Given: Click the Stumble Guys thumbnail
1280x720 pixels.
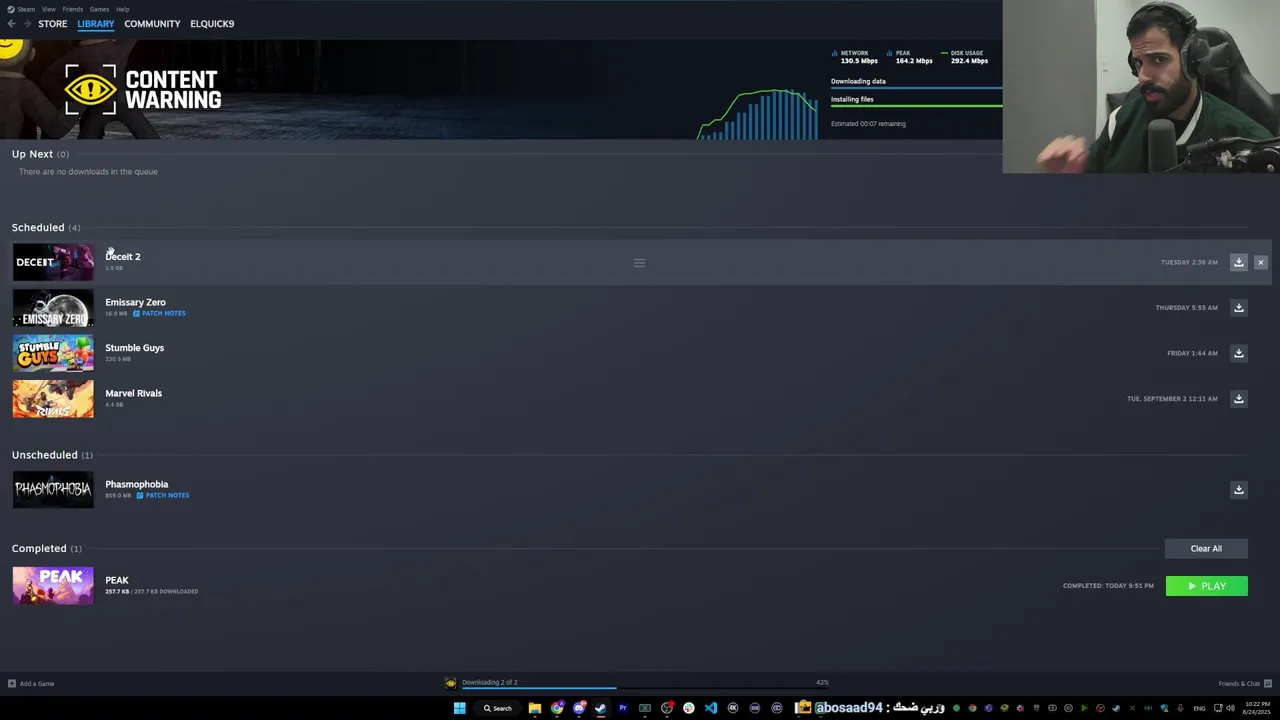Looking at the screenshot, I should click(53, 353).
